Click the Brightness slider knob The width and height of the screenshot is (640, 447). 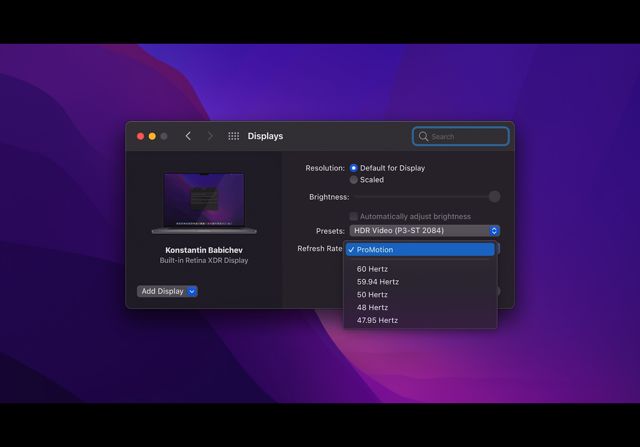tap(494, 197)
